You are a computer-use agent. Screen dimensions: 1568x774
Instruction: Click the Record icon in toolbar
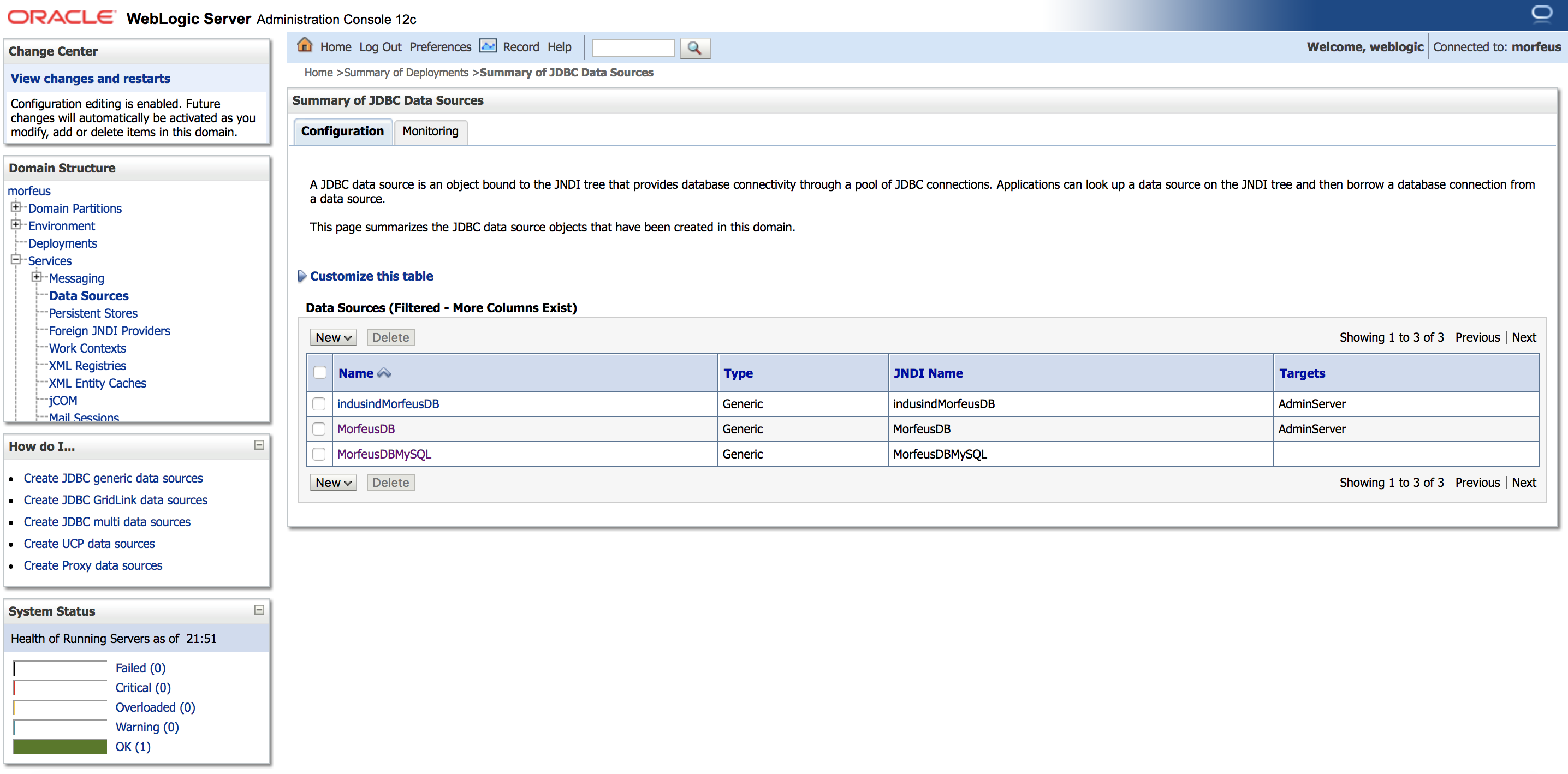488,46
